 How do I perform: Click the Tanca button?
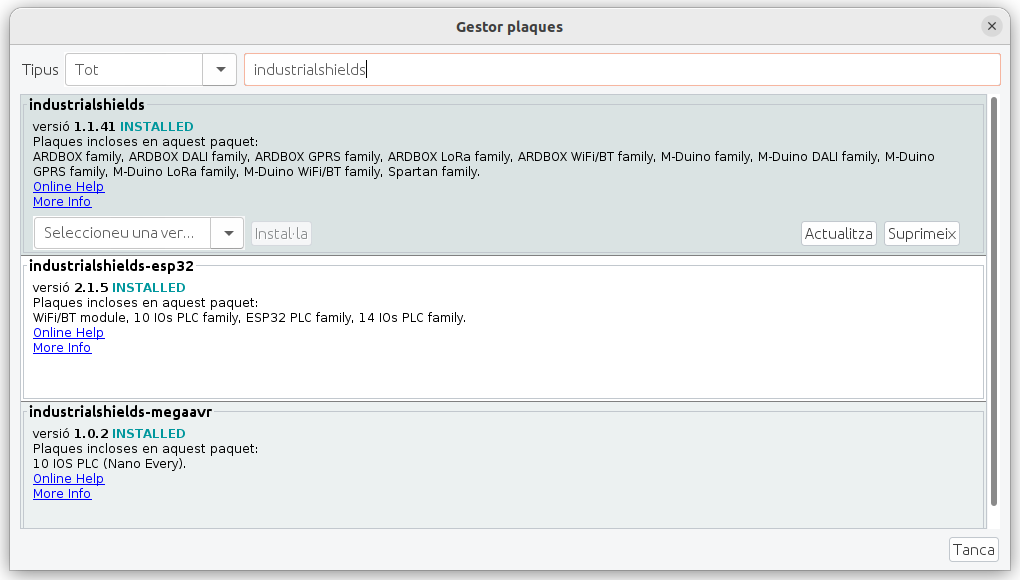[974, 549]
